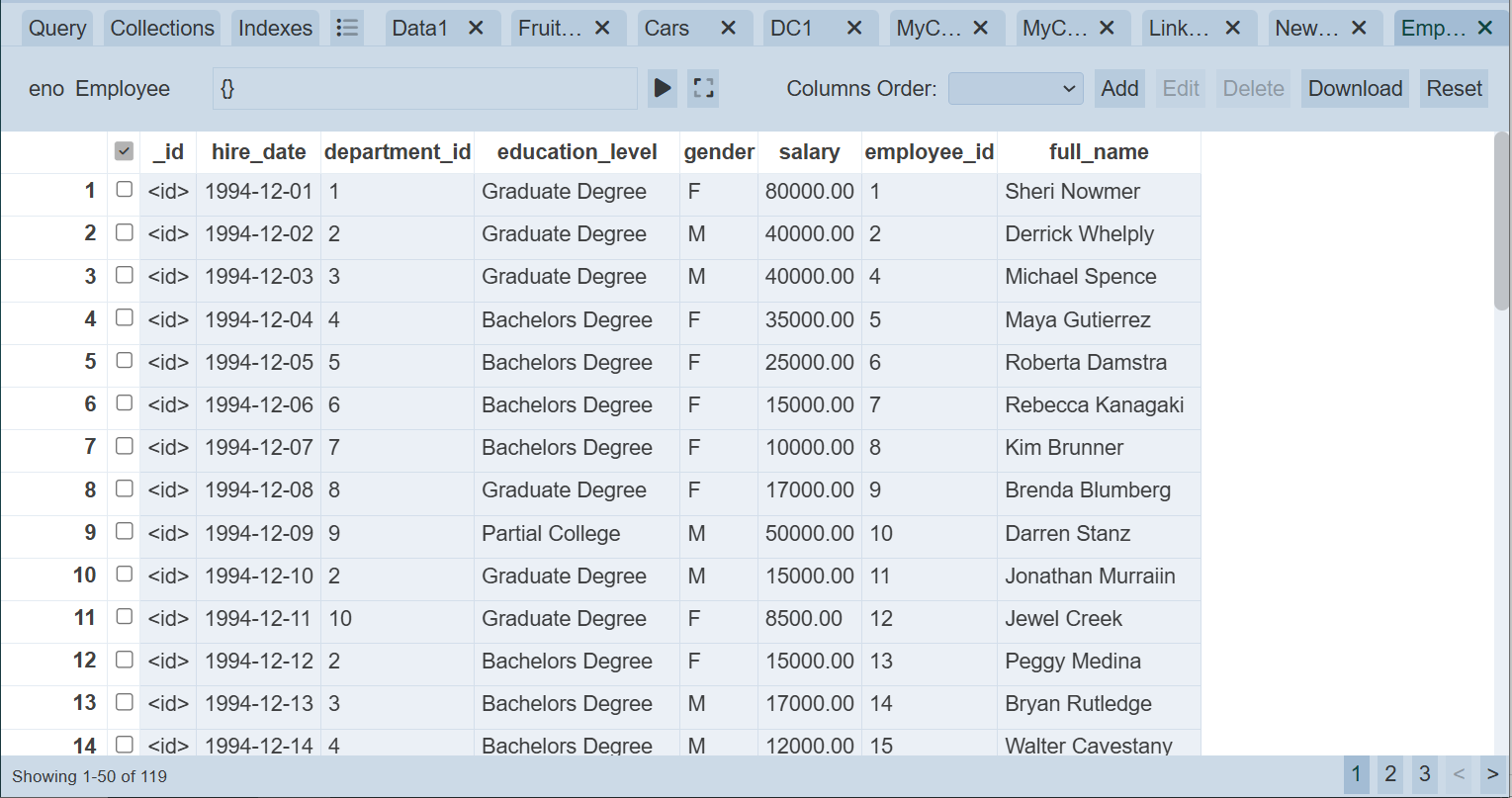The image size is (1512, 798).
Task: Toggle the select-all header checkbox
Action: click(x=124, y=151)
